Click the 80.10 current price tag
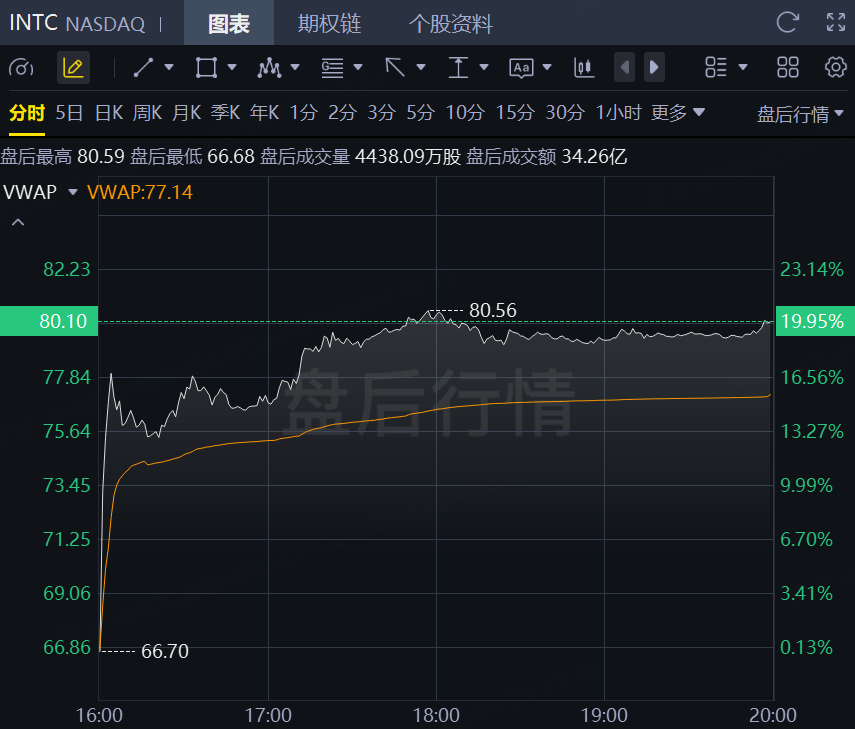Screen dimensions: 855x729 coord(49,321)
